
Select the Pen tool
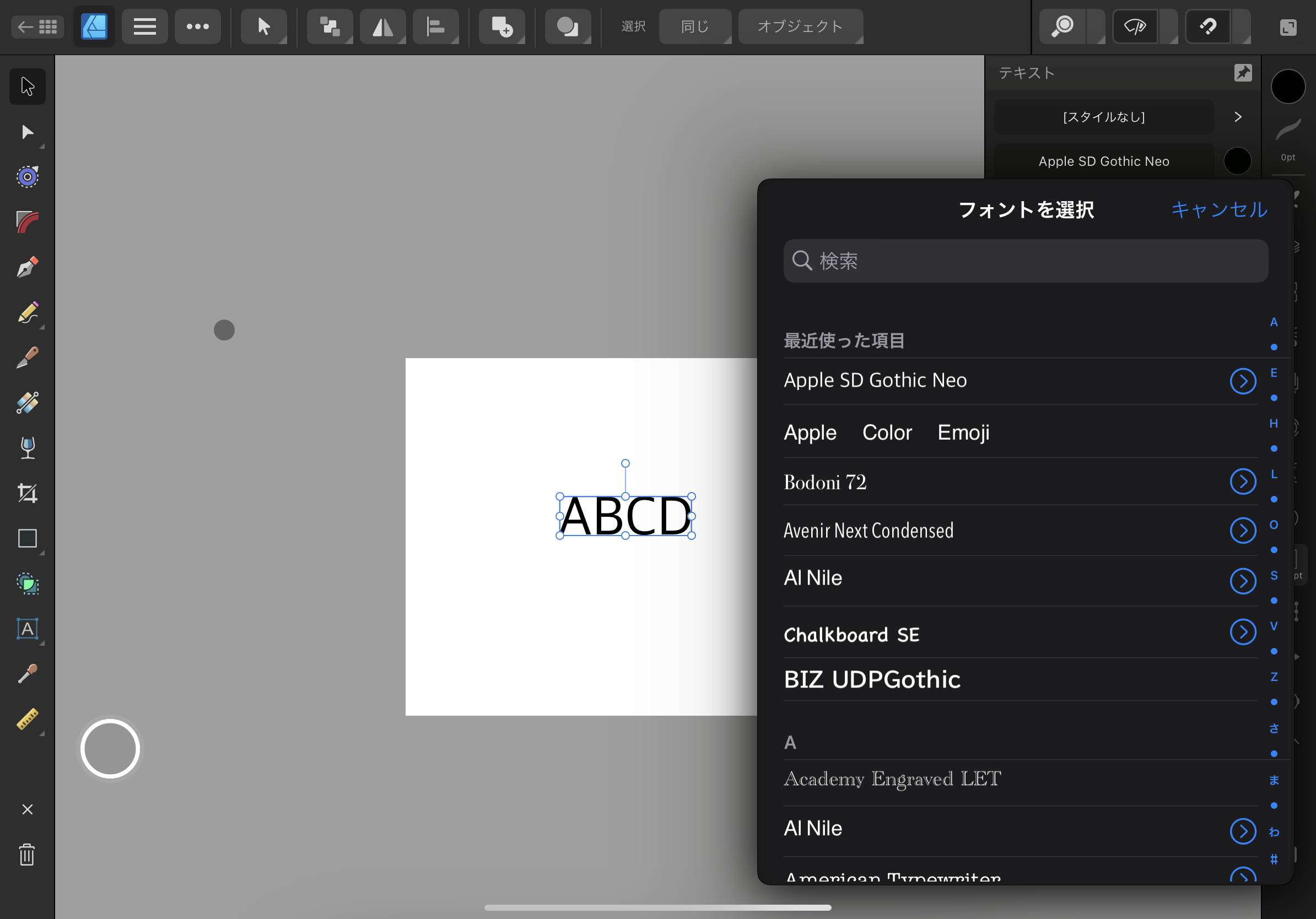click(x=27, y=268)
